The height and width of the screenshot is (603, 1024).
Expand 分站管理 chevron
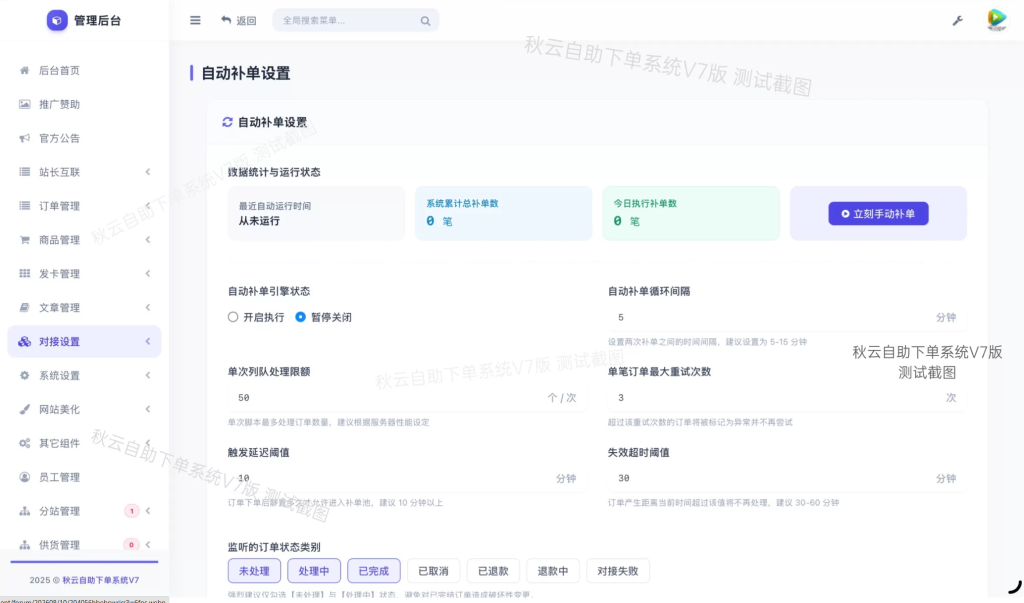pos(148,511)
